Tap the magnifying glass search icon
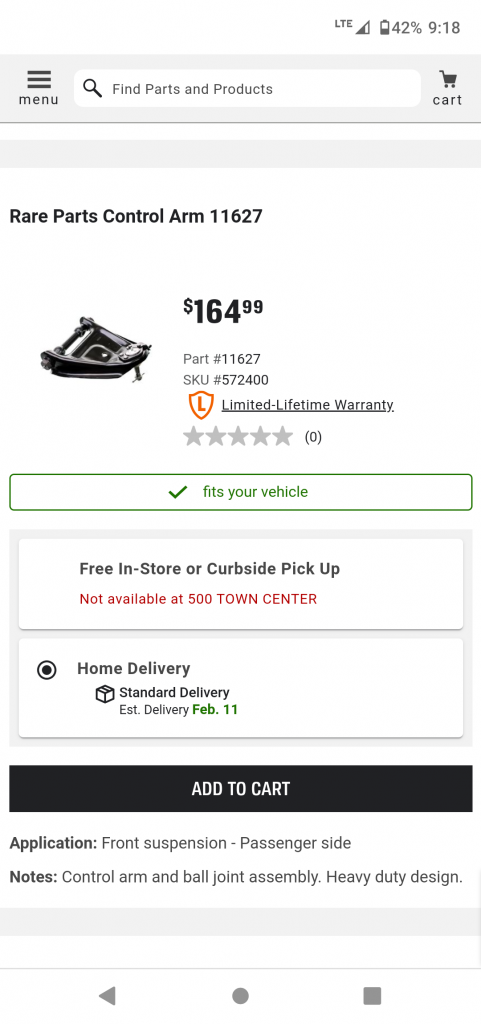The image size is (481, 1024). (x=93, y=88)
